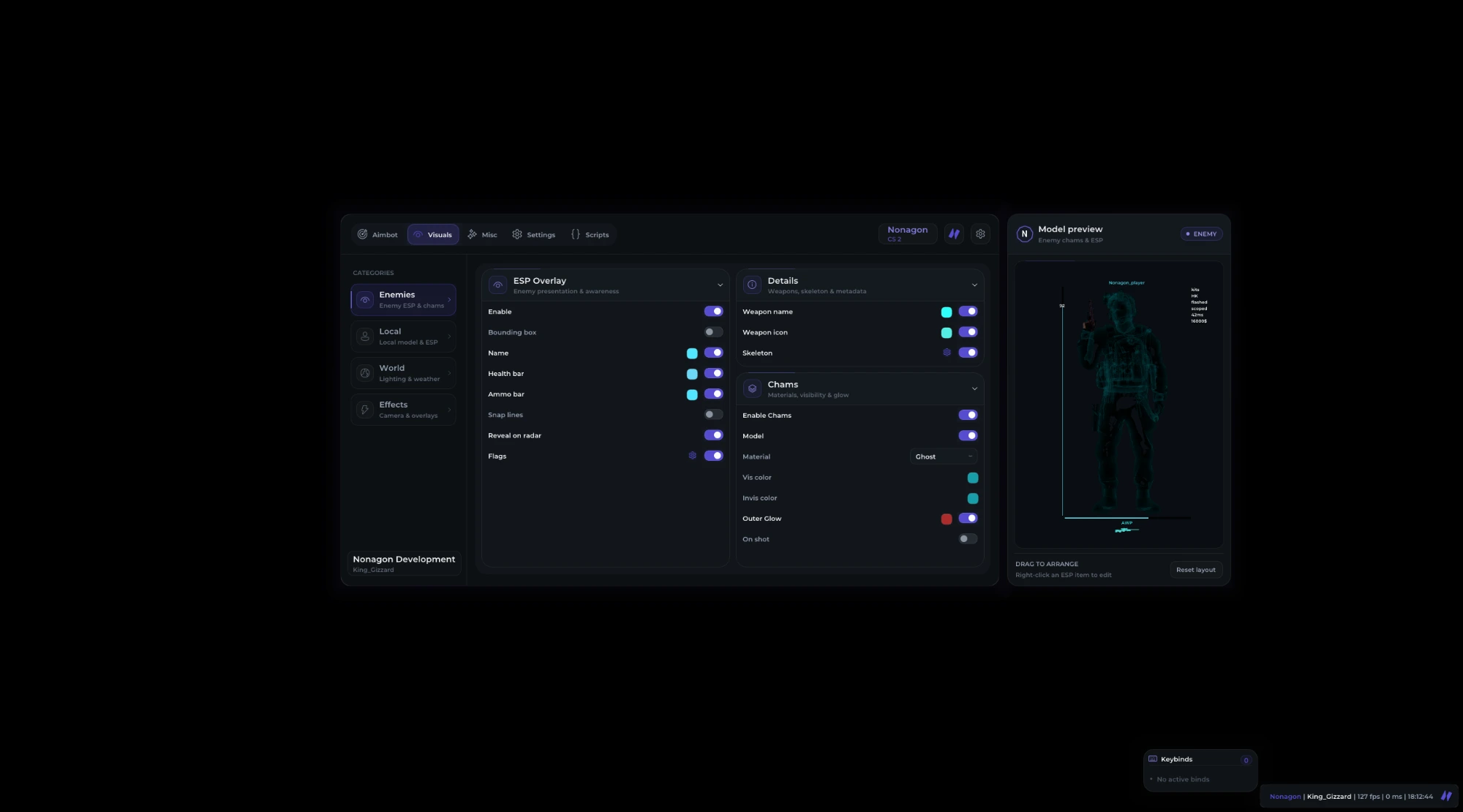Collapse the Details panel chevron

click(974, 285)
